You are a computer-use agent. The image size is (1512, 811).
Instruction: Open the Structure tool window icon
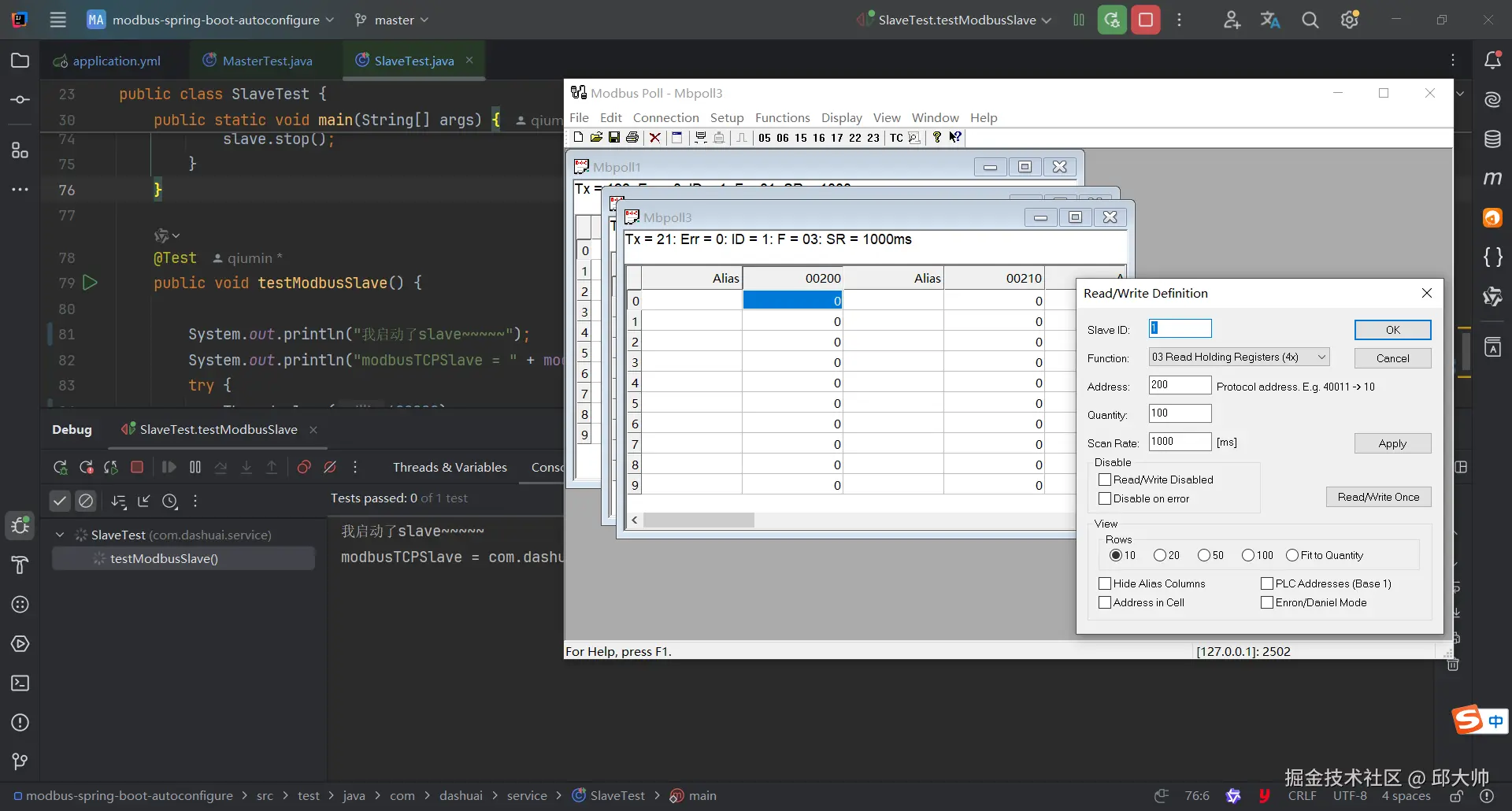pos(20,150)
